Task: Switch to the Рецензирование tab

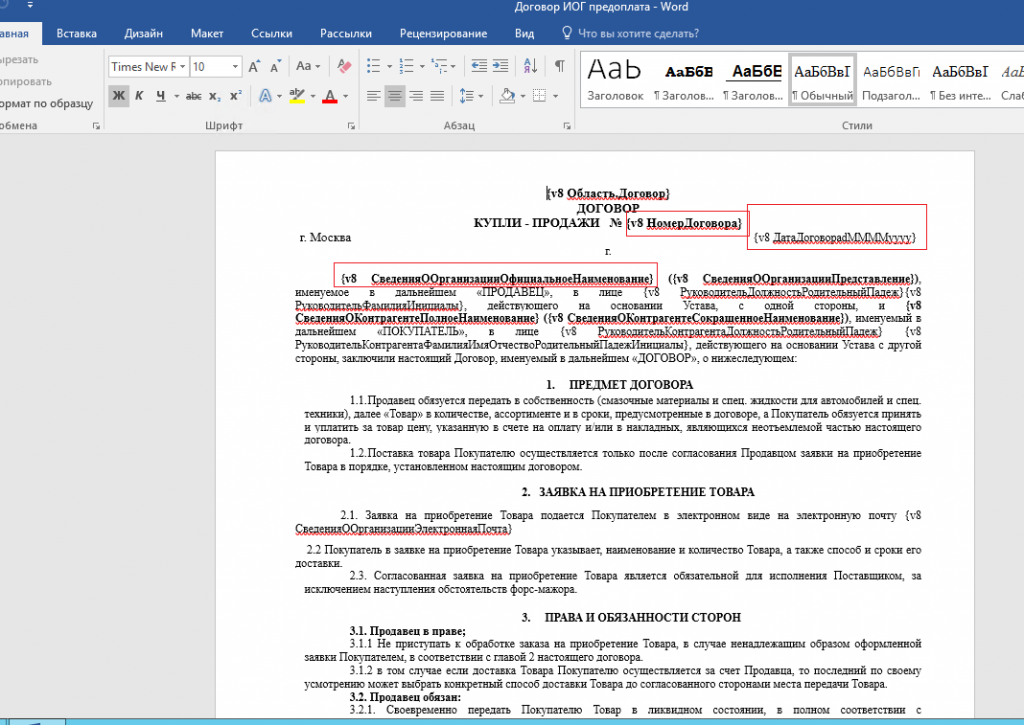Action: point(443,33)
